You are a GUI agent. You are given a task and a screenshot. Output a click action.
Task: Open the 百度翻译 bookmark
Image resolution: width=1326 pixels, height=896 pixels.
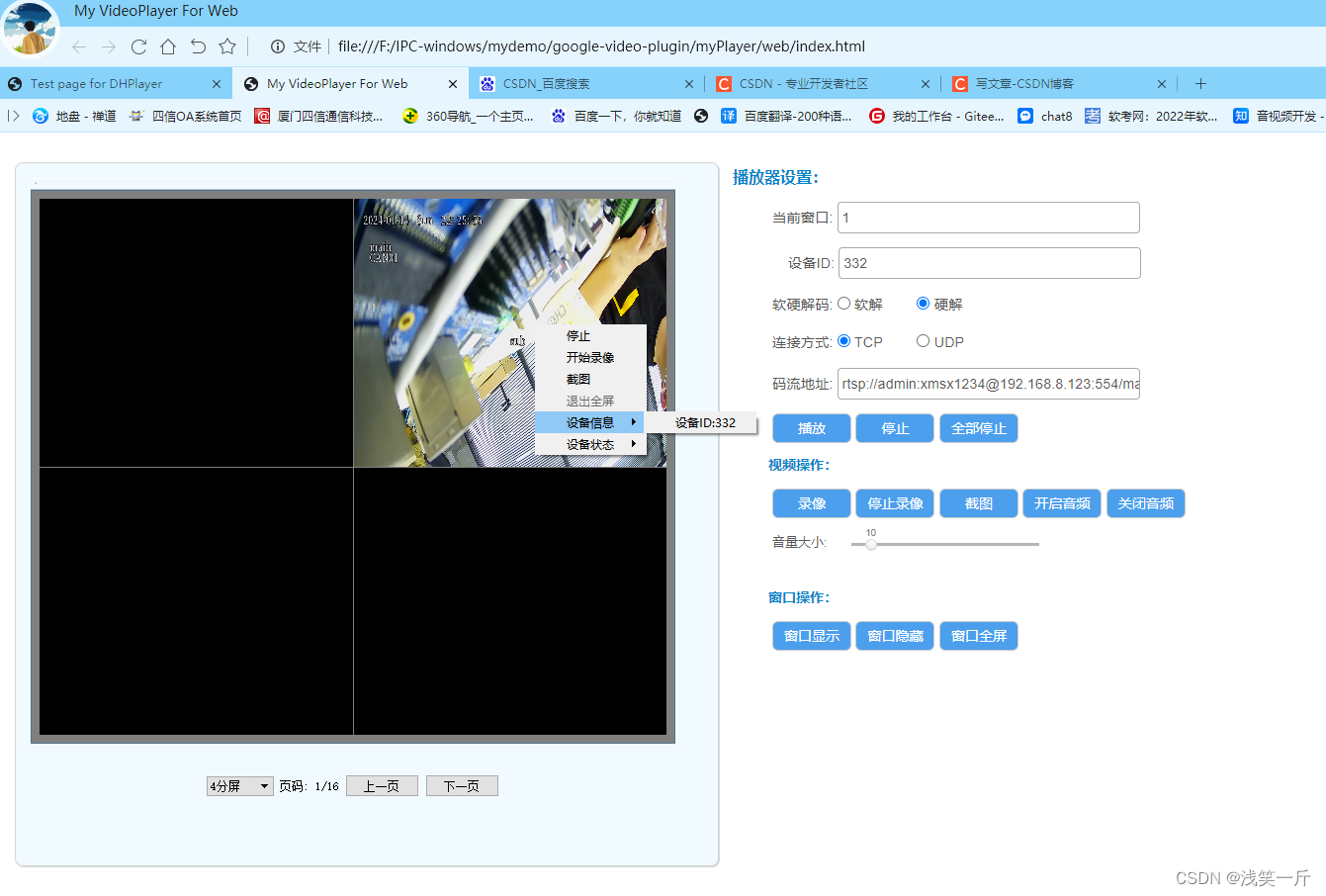click(x=786, y=116)
